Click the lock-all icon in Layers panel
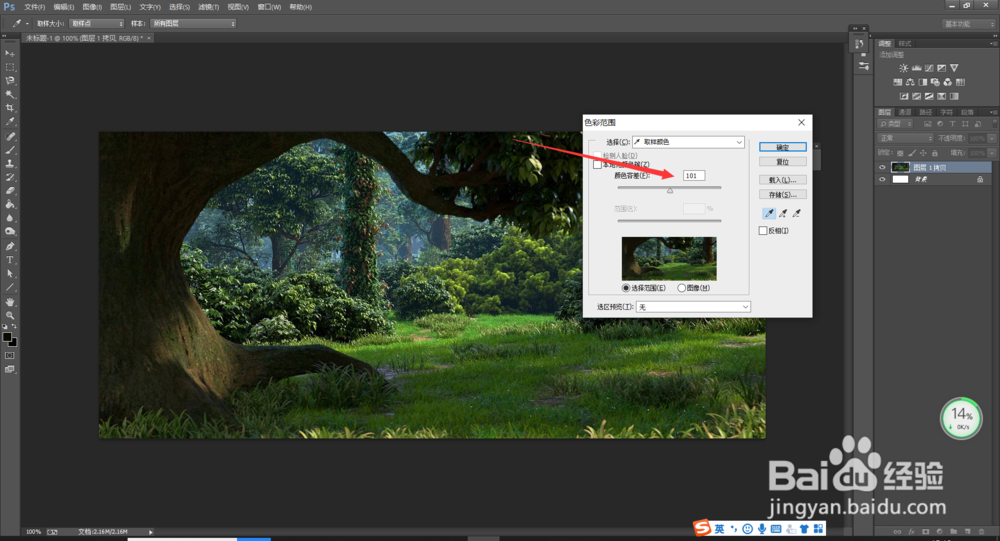Viewport: 1000px width, 541px height. [935, 153]
